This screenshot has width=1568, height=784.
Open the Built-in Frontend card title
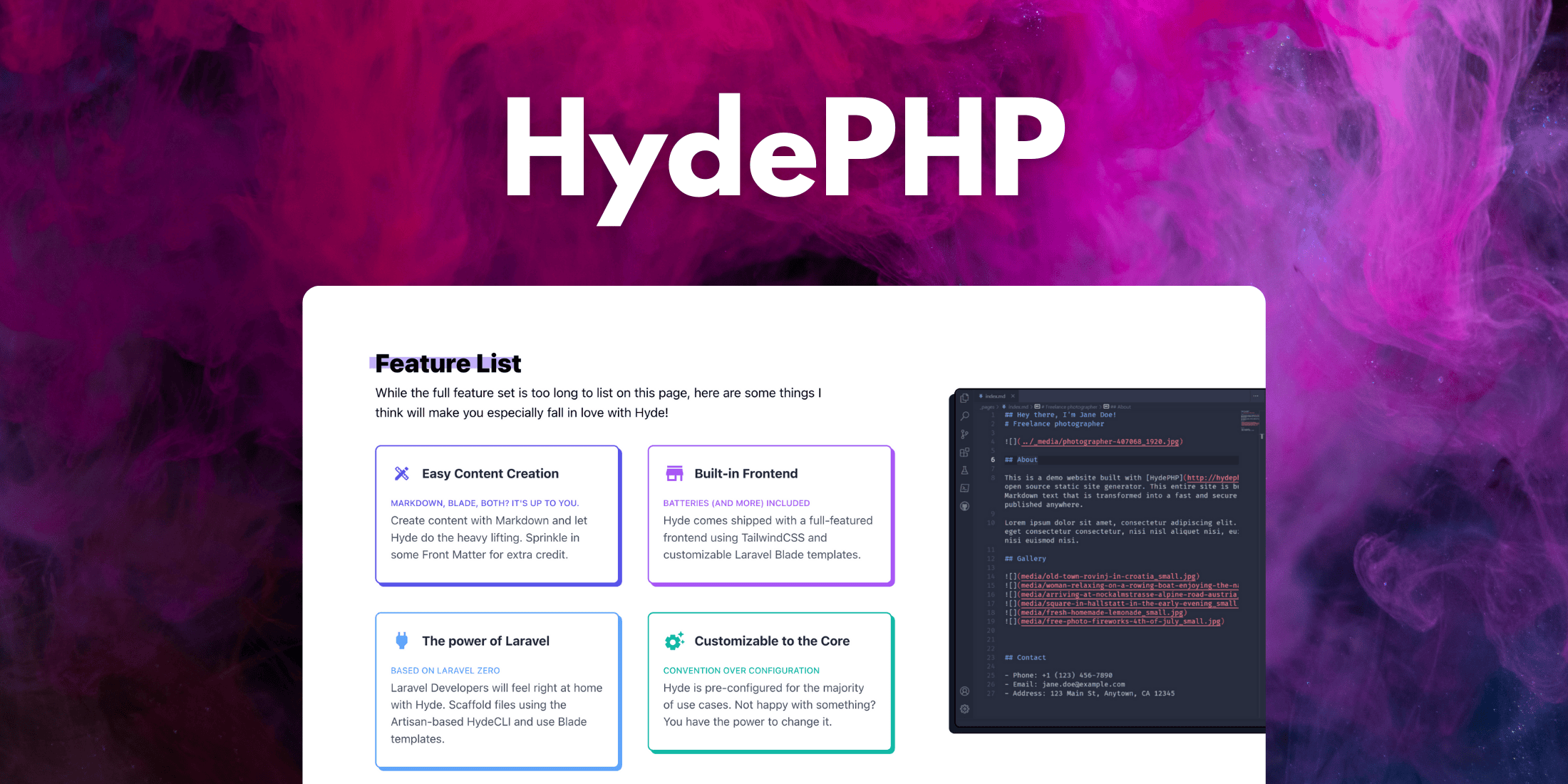[746, 474]
